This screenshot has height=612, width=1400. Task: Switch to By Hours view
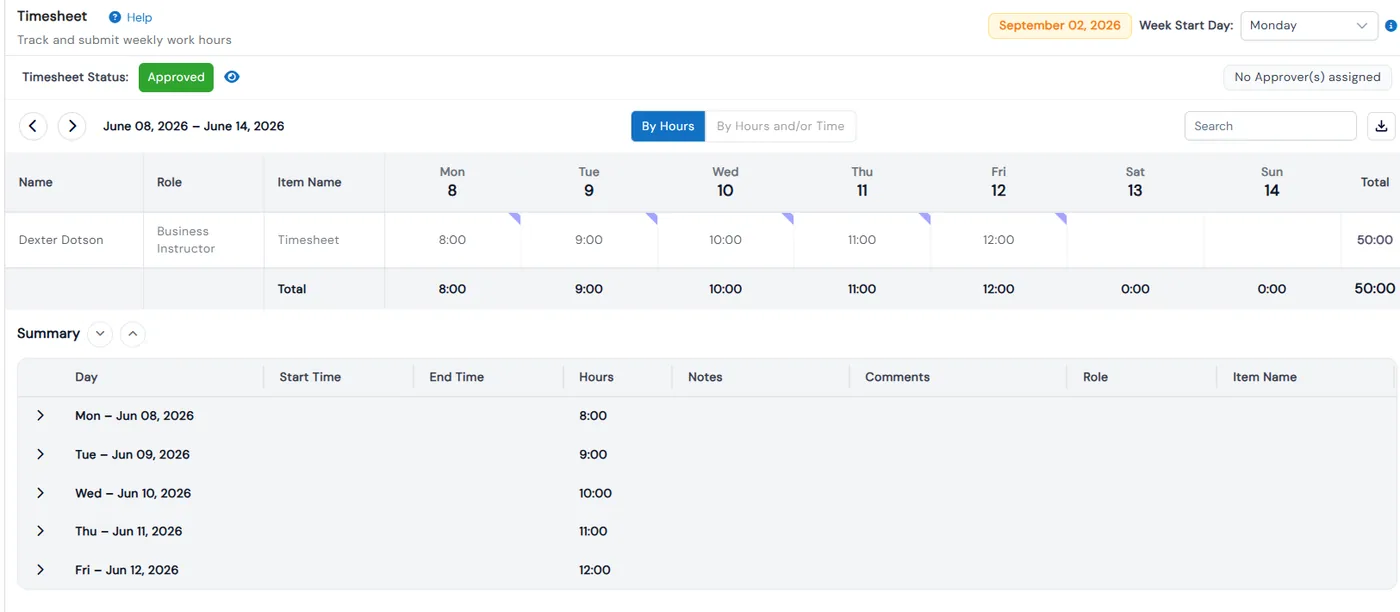(x=668, y=126)
